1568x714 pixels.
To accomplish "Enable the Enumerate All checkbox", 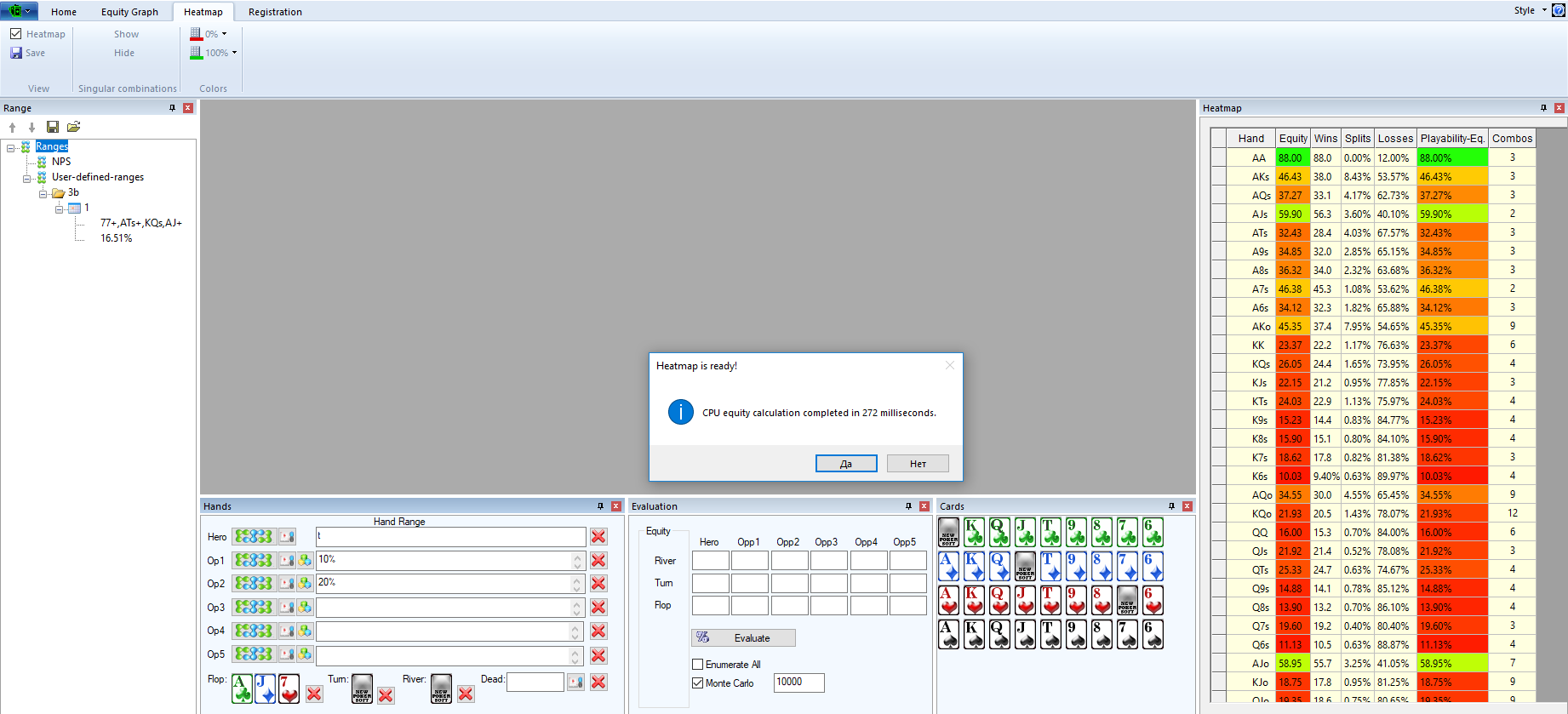I will [698, 665].
